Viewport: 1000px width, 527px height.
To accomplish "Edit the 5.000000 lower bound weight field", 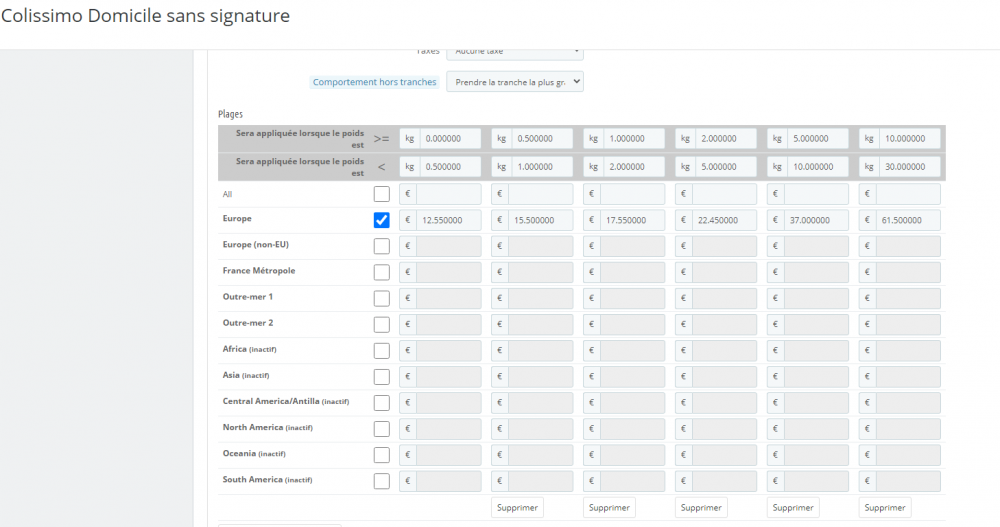I will click(x=818, y=138).
